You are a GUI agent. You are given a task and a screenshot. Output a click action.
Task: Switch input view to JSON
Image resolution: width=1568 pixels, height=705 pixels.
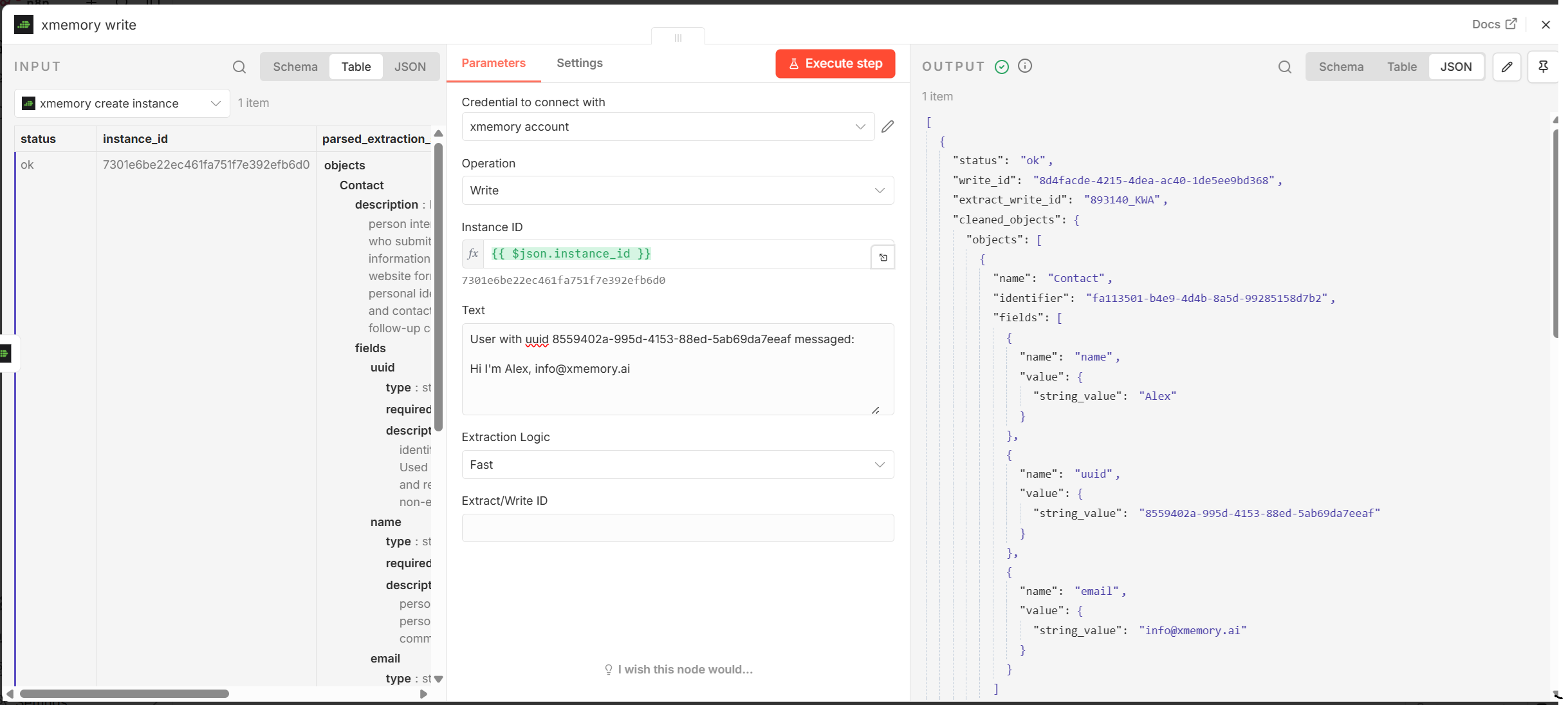[410, 66]
